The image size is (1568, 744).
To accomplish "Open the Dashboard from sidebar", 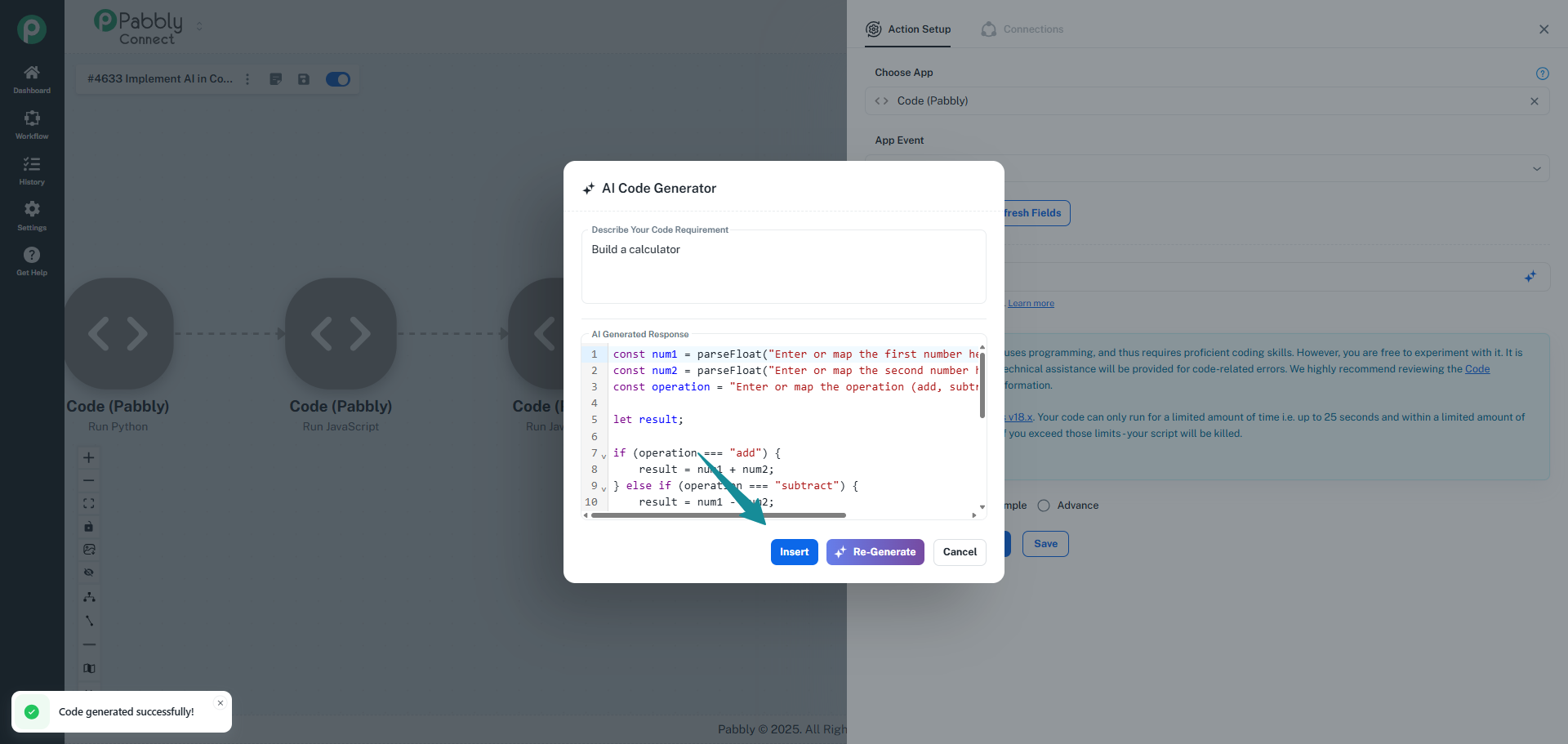I will pyautogui.click(x=32, y=79).
